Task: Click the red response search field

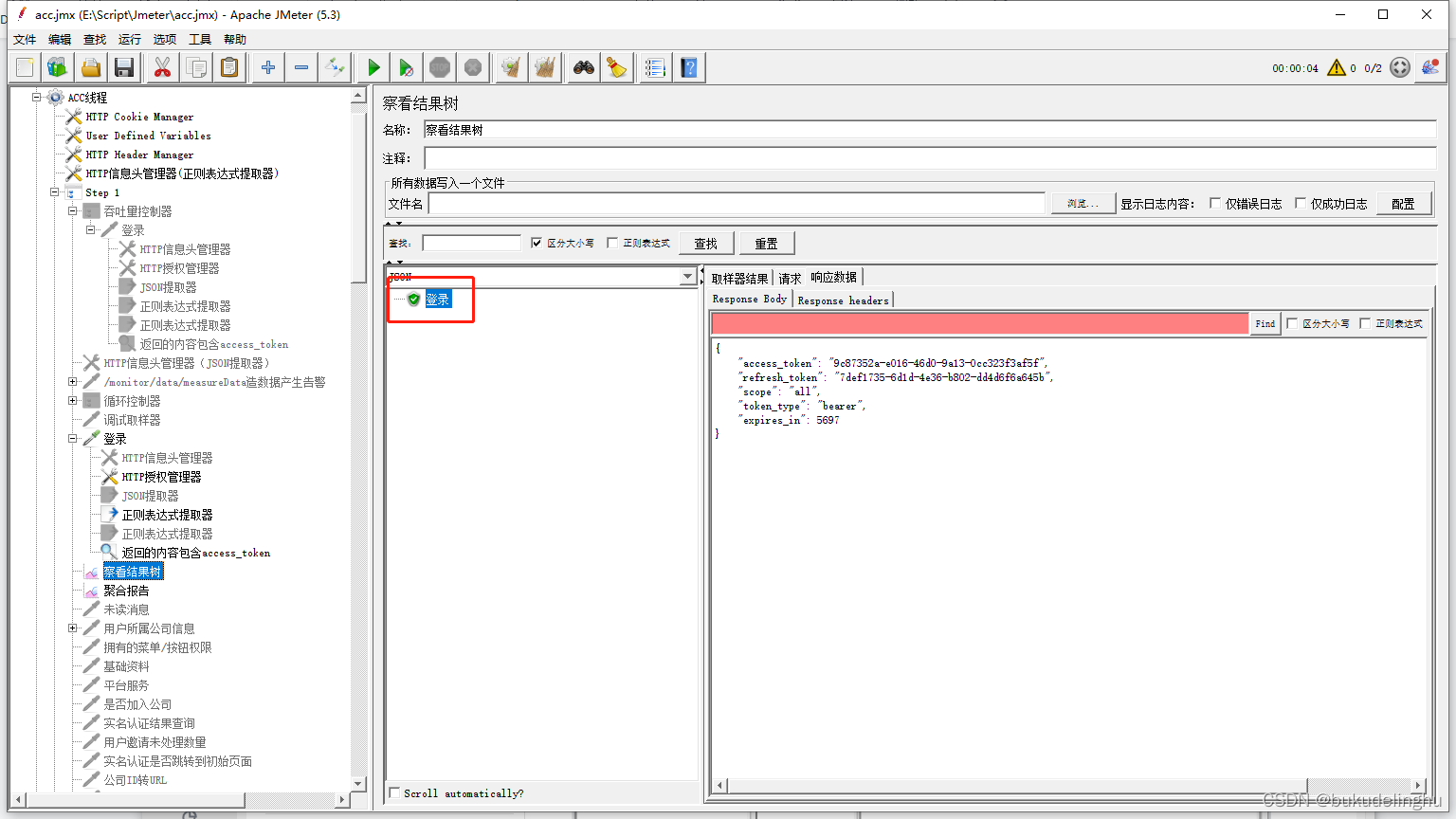Action: click(x=980, y=323)
